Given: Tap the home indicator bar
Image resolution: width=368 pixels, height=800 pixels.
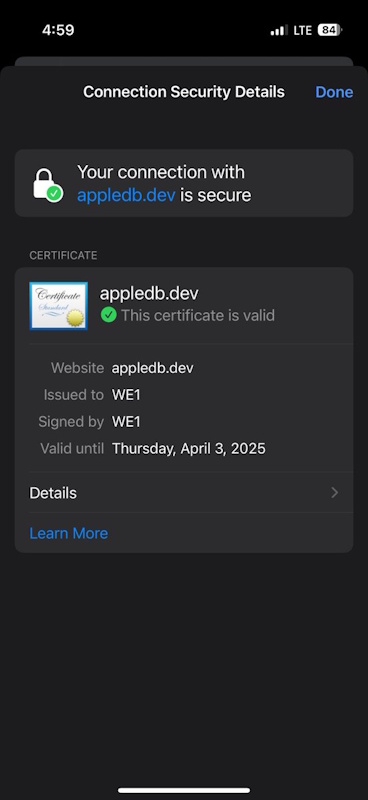Looking at the screenshot, I should [x=184, y=790].
